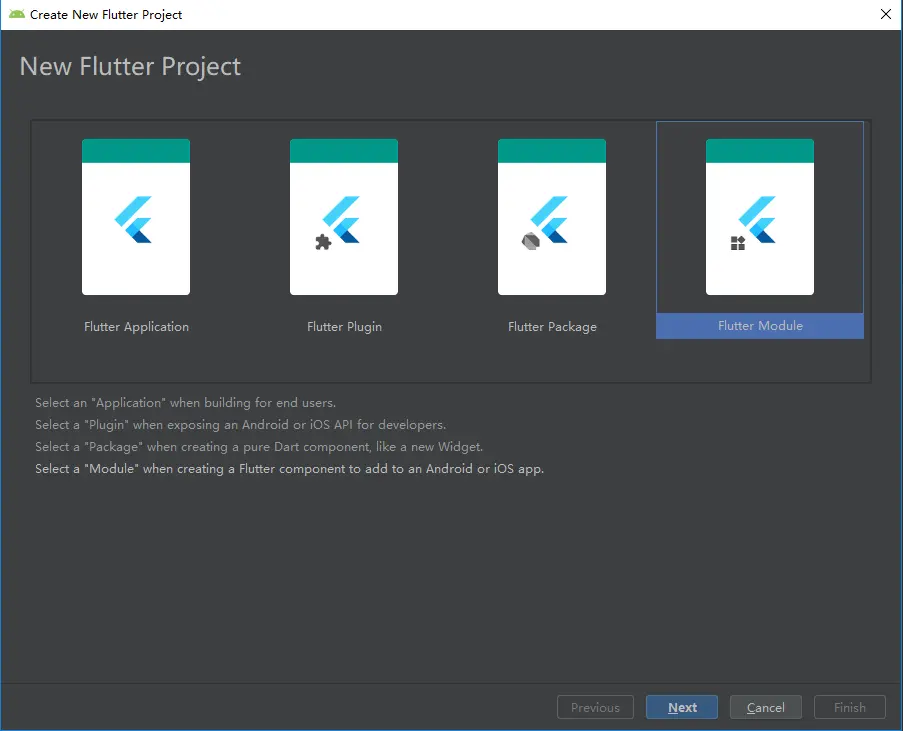This screenshot has height=731, width=903.
Task: Close the Create New Flutter Project dialog
Action: click(x=886, y=14)
